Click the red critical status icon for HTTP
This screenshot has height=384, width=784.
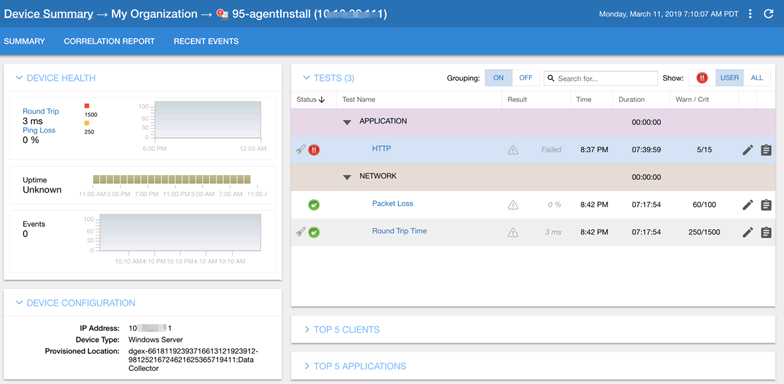point(314,150)
